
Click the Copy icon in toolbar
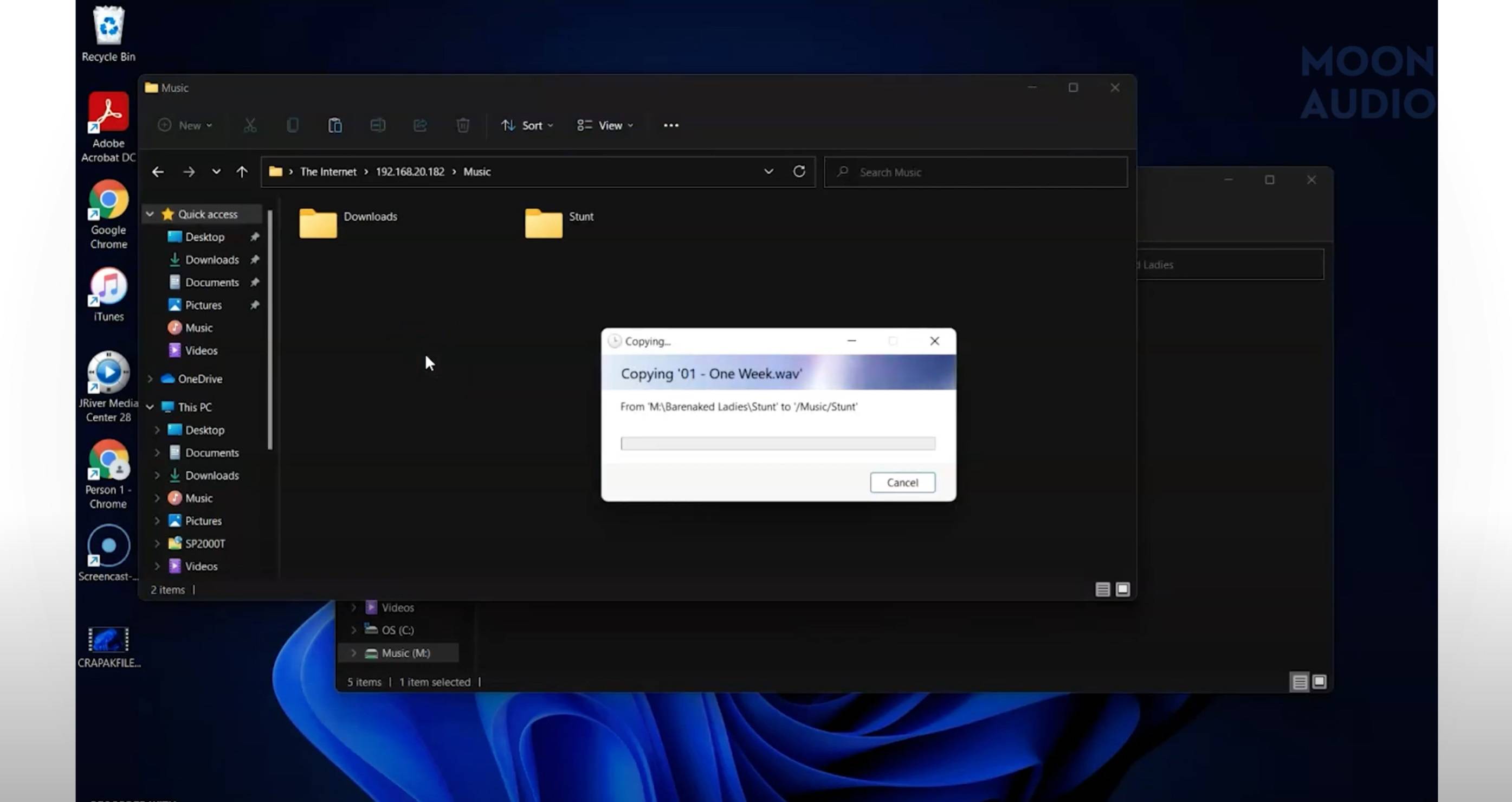pos(292,125)
